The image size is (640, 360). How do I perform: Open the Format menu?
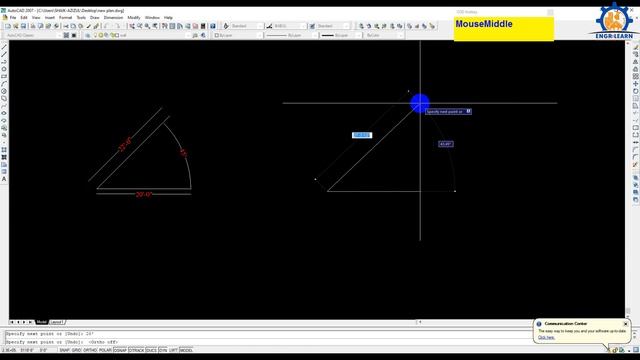point(65,18)
